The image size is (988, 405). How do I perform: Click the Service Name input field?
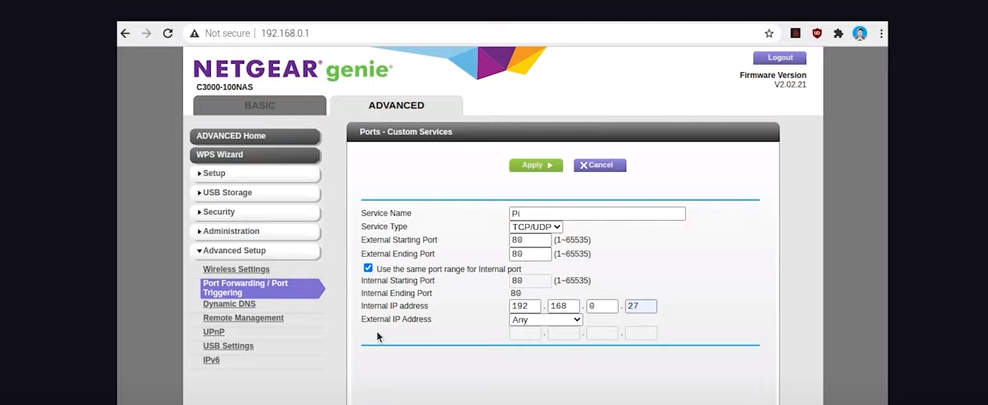597,214
